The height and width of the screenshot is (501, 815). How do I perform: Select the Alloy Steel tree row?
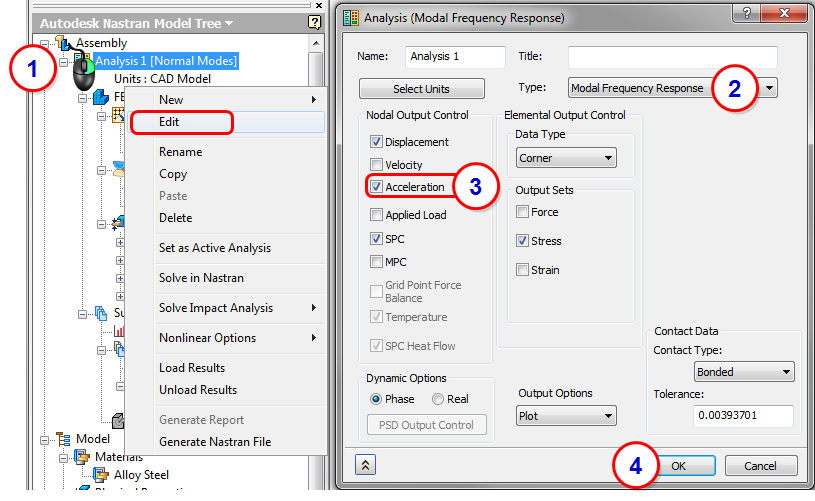click(141, 474)
